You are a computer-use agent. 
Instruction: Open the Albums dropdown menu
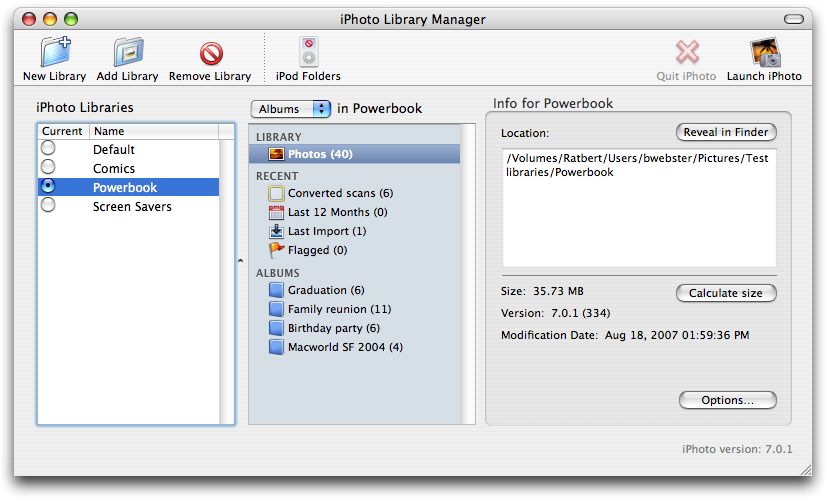(x=291, y=108)
